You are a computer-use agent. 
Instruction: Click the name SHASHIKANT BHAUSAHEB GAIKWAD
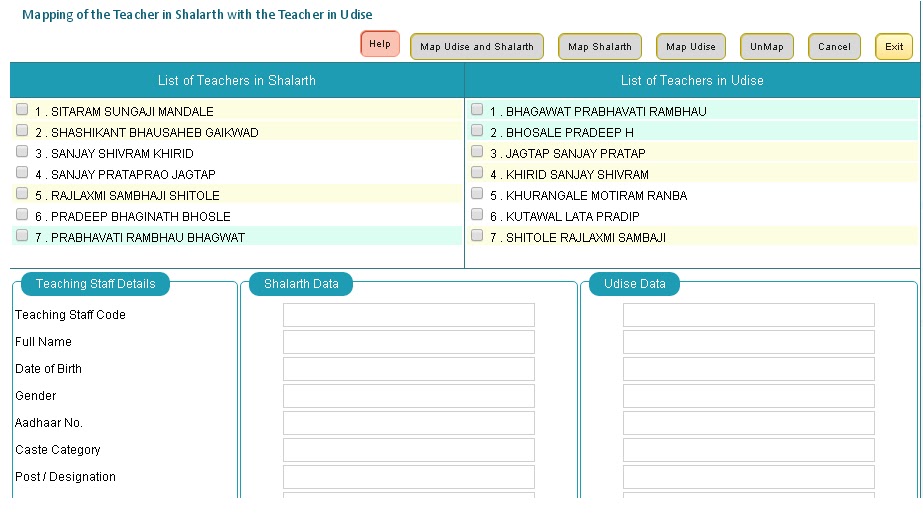[155, 132]
